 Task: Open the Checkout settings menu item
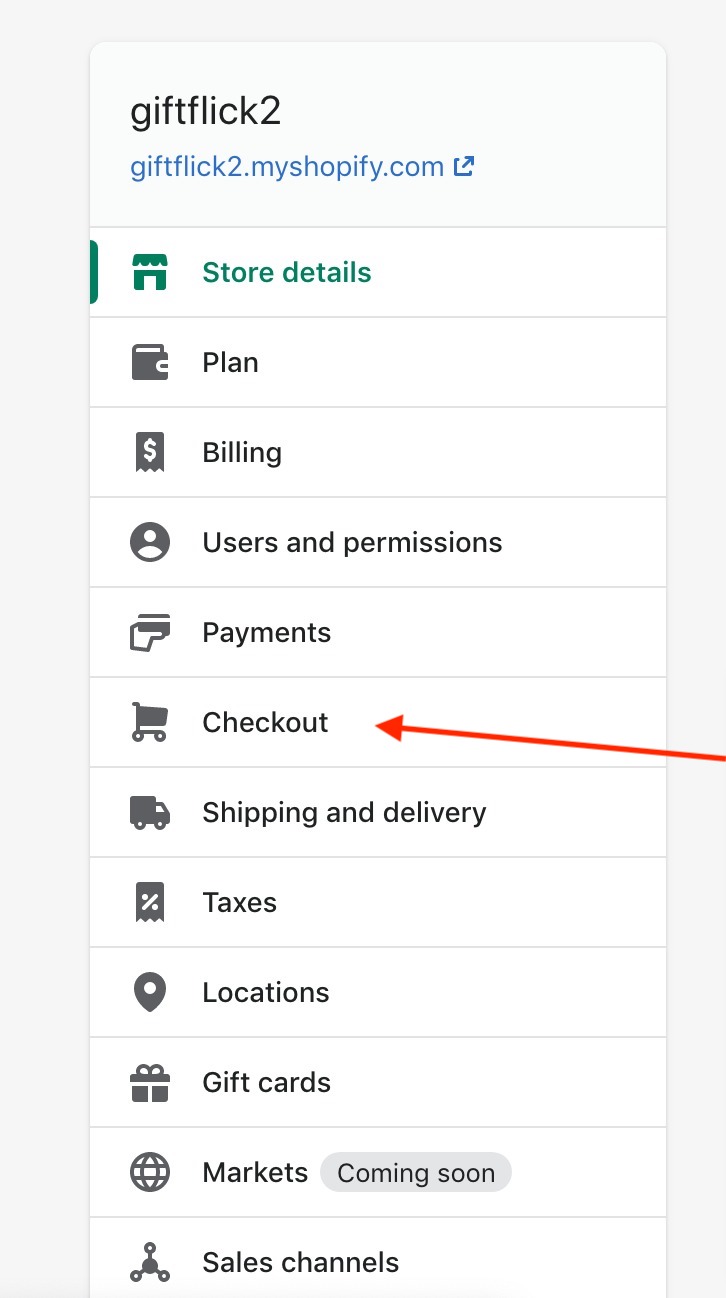point(378,722)
